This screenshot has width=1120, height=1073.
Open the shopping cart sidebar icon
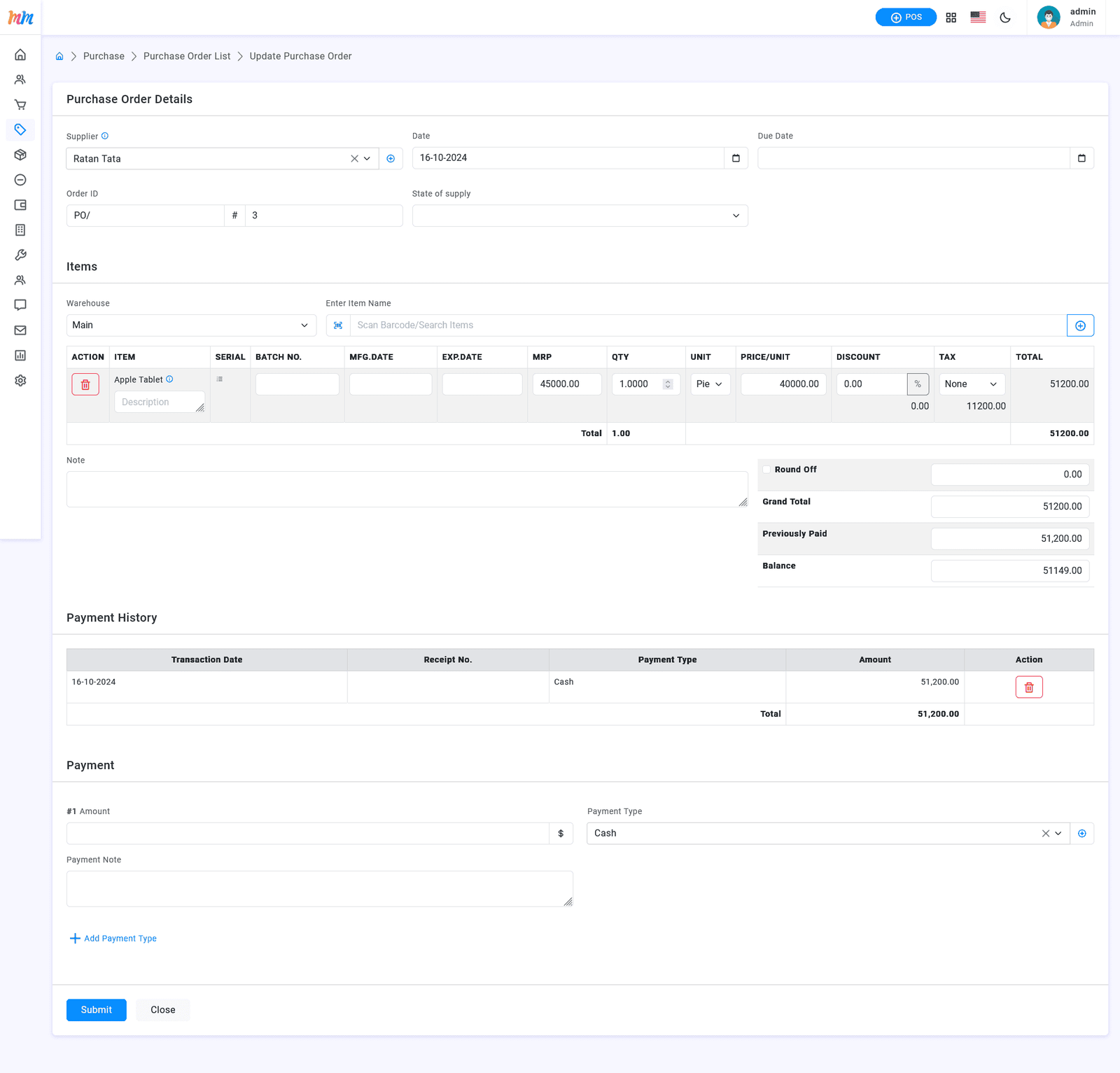[20, 105]
